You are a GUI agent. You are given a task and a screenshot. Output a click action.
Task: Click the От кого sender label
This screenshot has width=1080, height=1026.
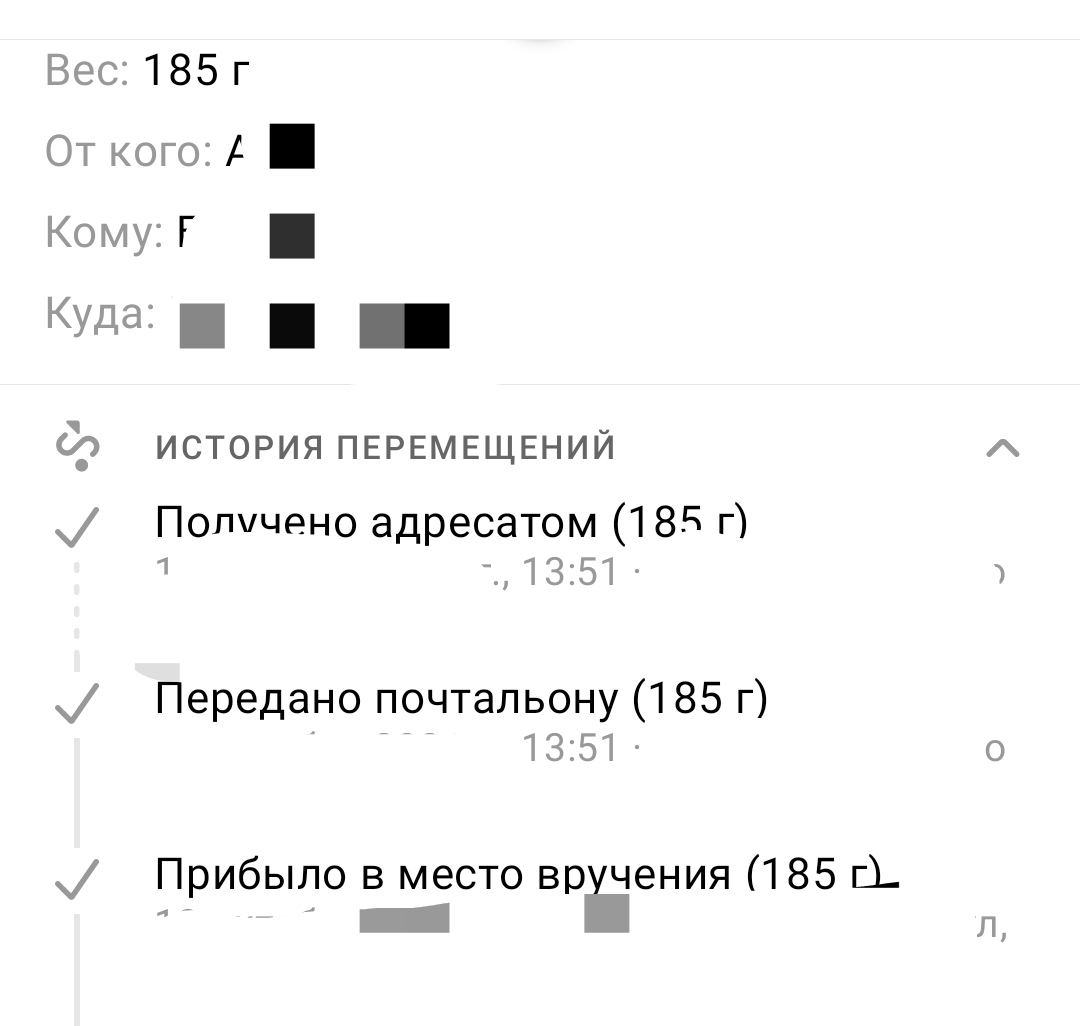point(129,151)
